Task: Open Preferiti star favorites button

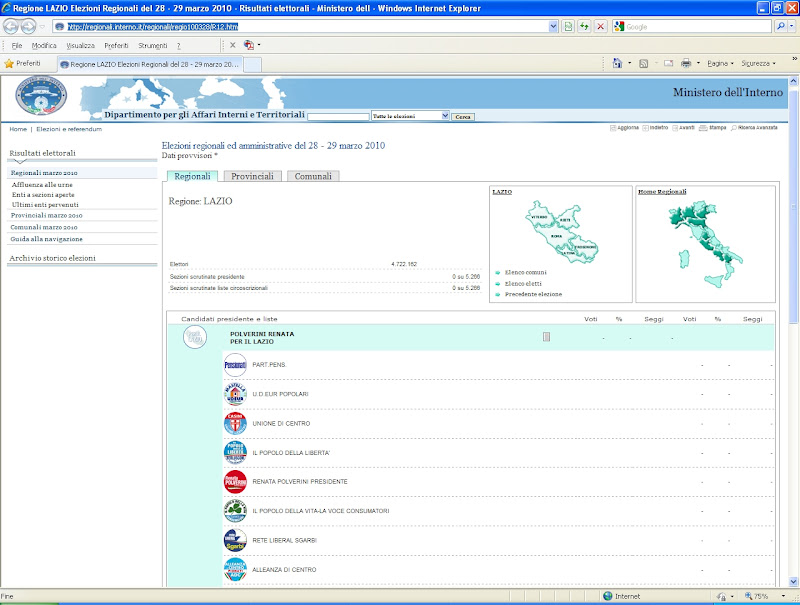Action: (23, 63)
